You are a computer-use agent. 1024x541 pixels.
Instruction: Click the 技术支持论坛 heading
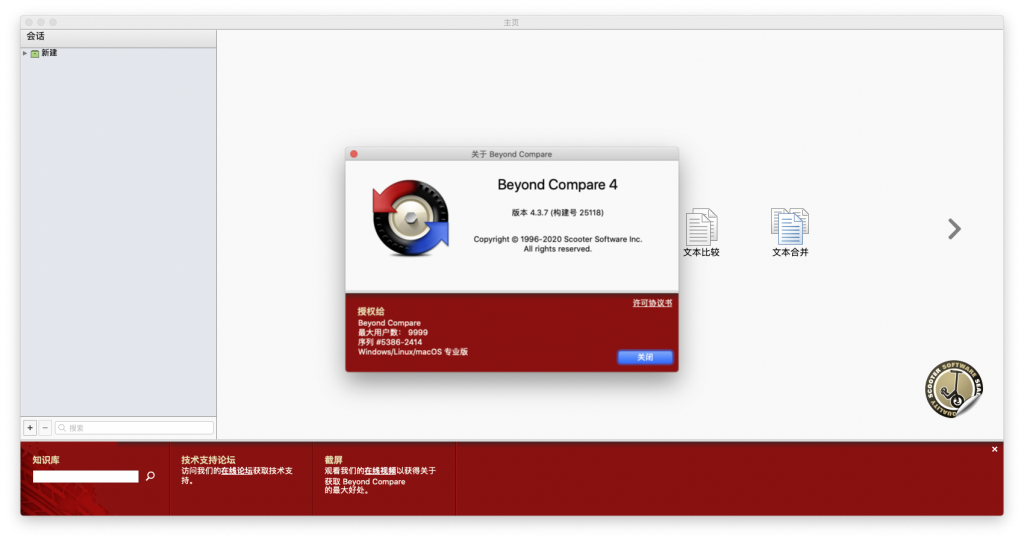pos(208,459)
